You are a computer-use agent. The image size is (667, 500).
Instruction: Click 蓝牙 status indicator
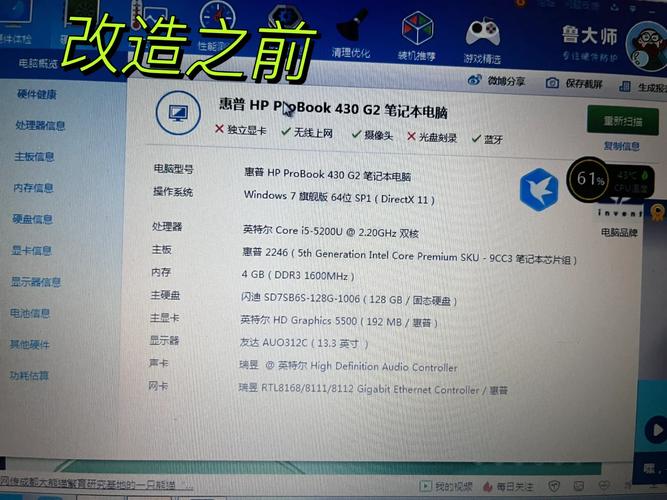487,139
